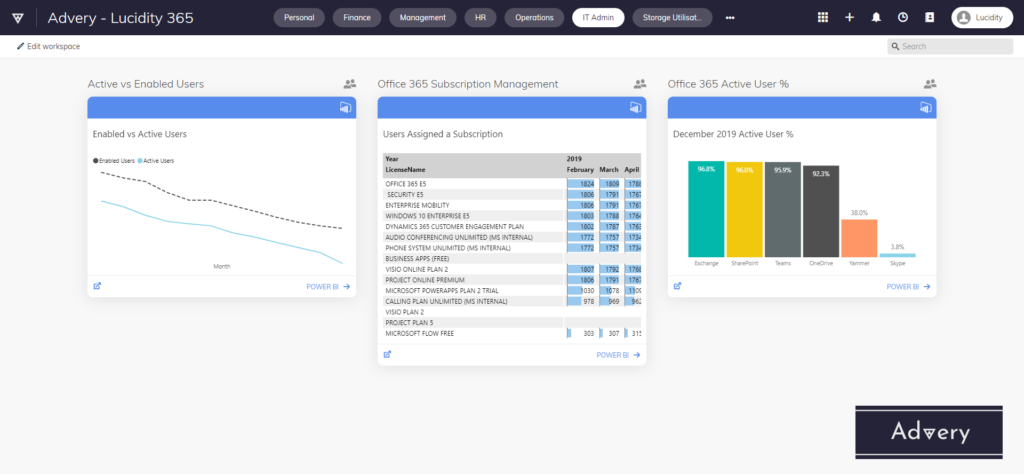
Task: Expand the more tabs ellipsis
Action: click(730, 18)
